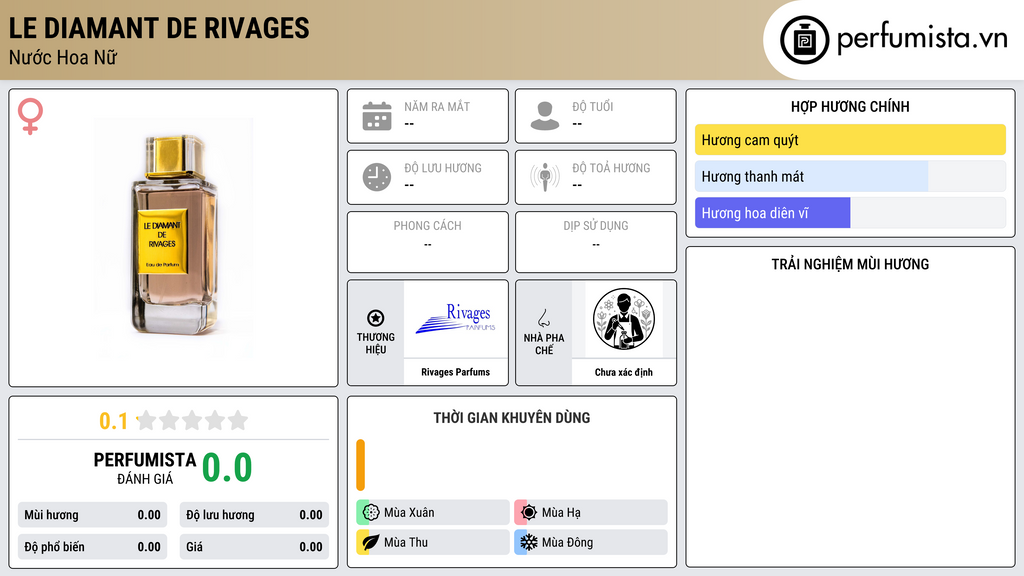Viewport: 1024px width, 576px height.
Task: Click the clock icon for Độ lưu hương
Action: 377,177
